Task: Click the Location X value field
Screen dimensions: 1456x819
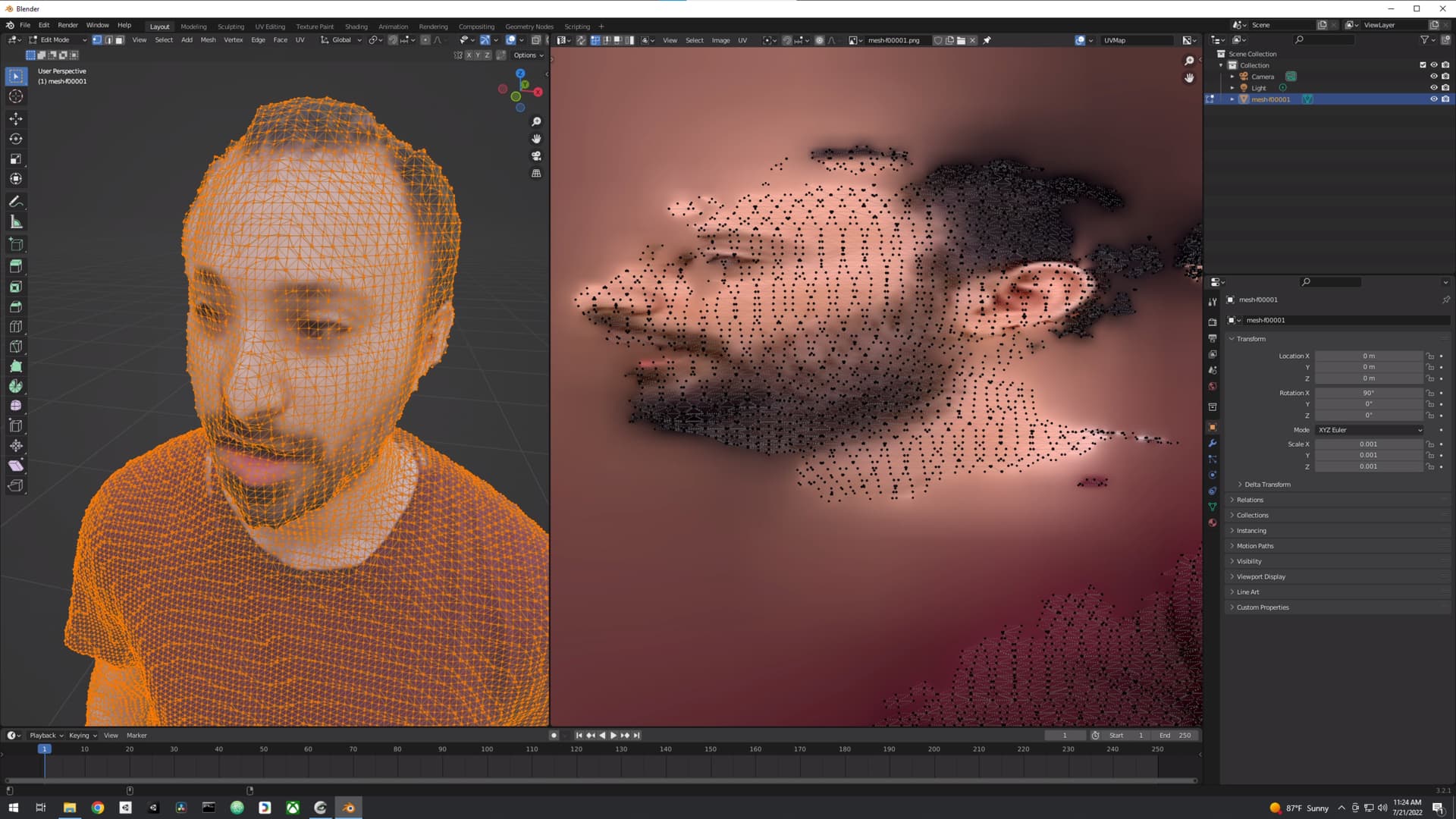Action: pyautogui.click(x=1368, y=356)
